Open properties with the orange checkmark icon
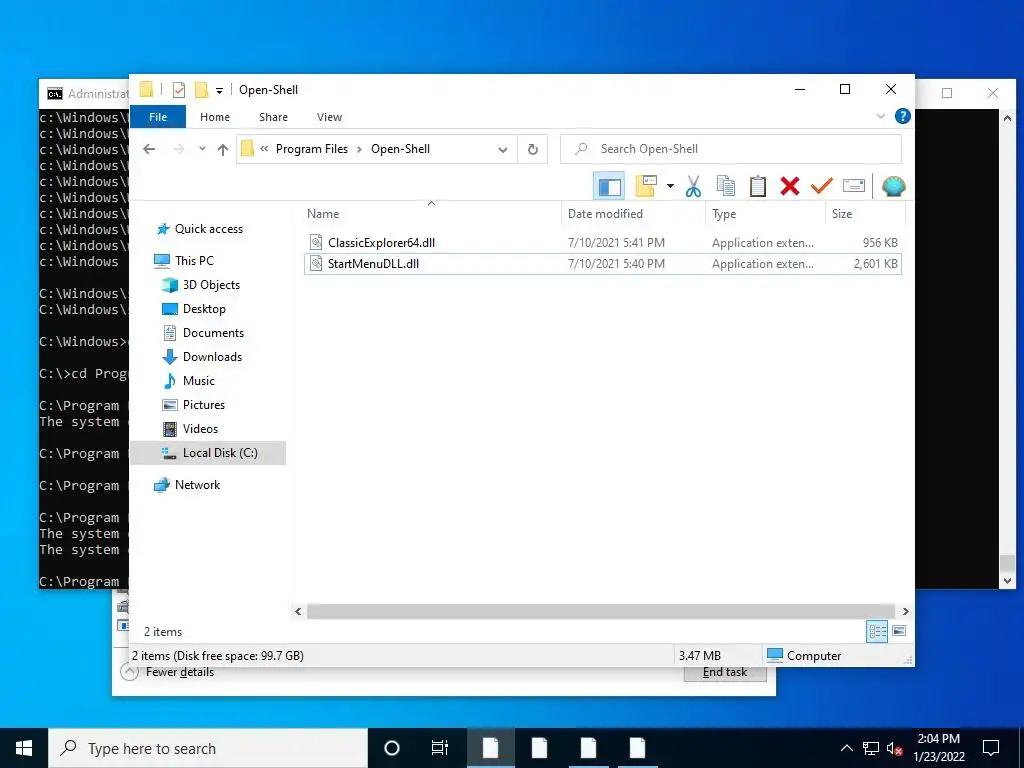 tap(822, 187)
